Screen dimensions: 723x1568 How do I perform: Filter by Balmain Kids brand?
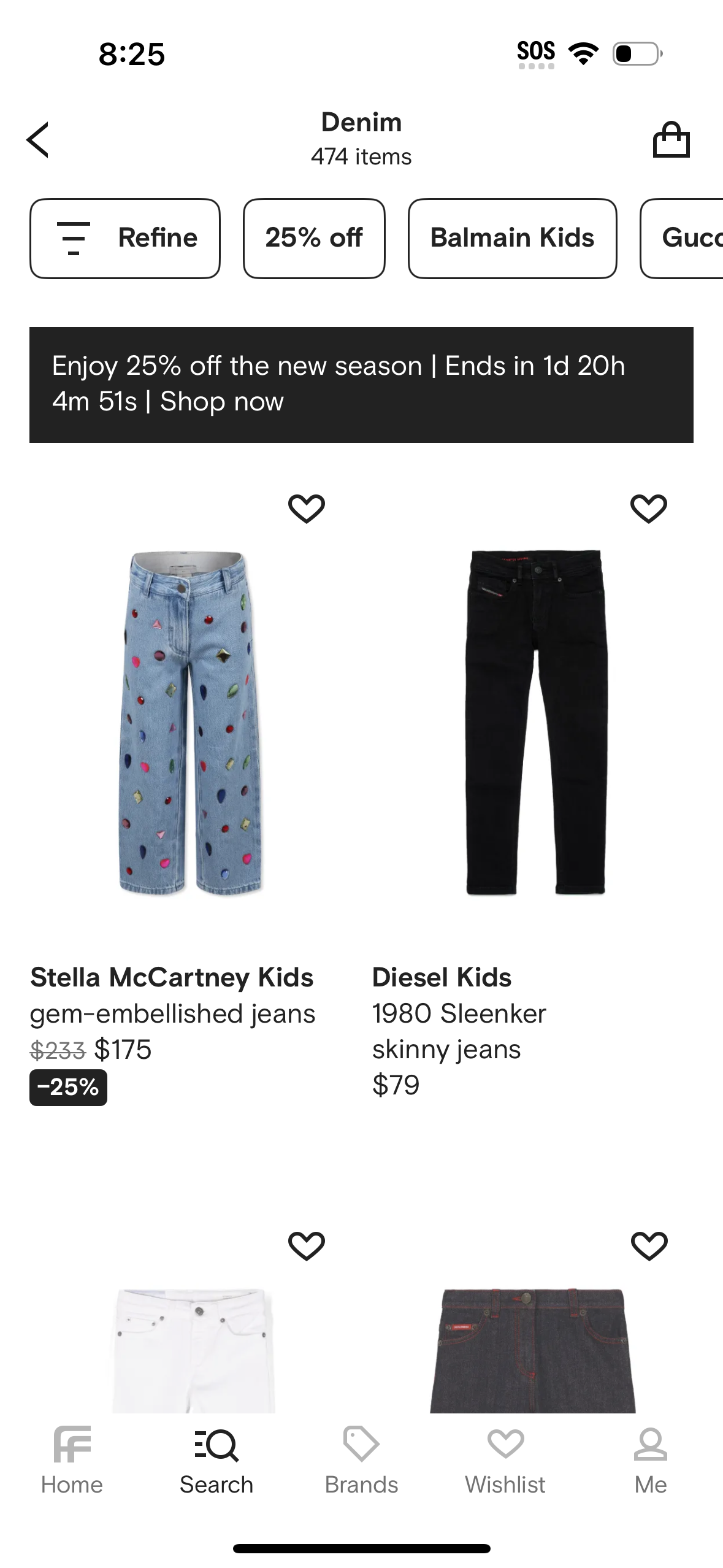point(512,238)
